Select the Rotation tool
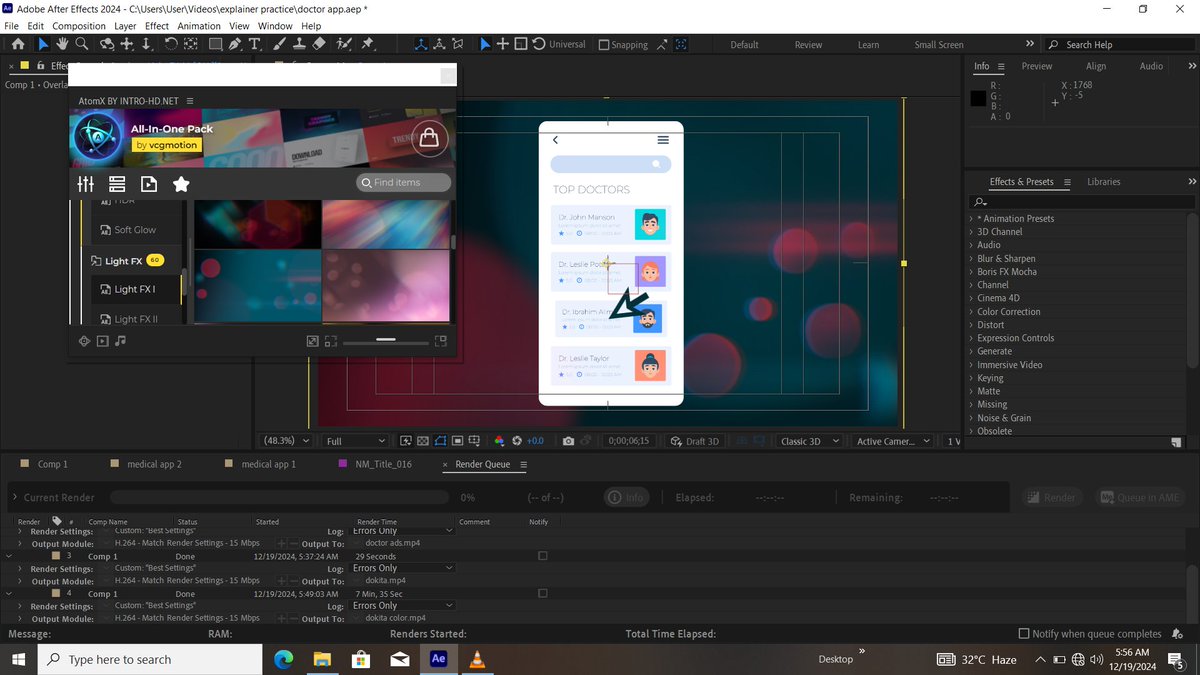The image size is (1200, 675). (x=171, y=44)
